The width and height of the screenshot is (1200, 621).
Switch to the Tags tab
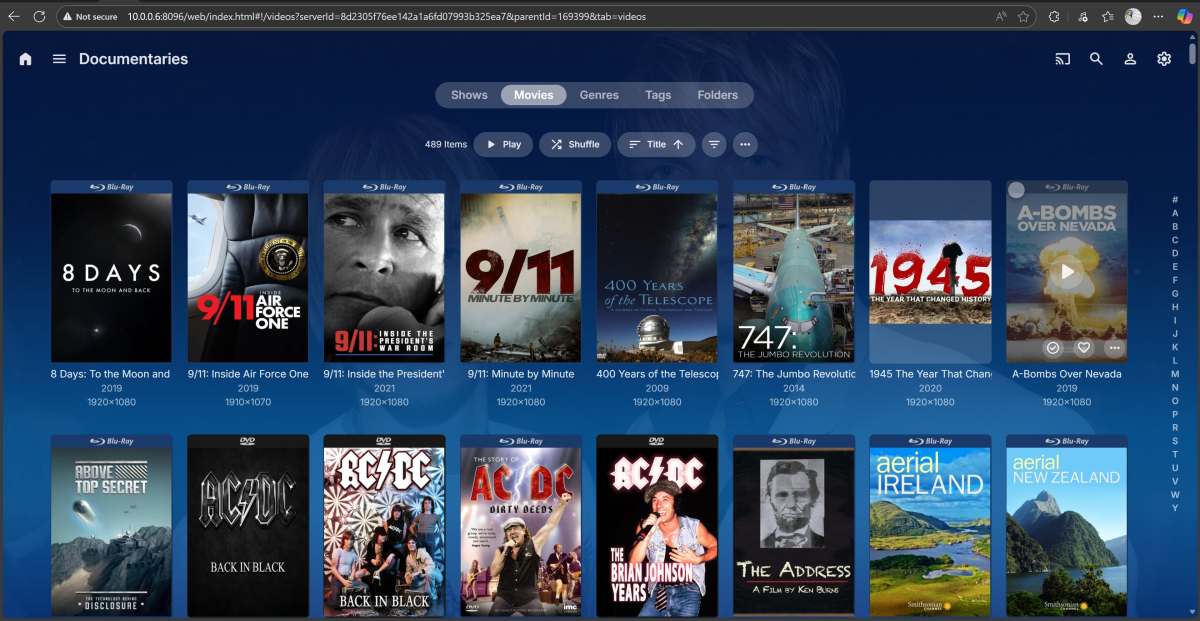658,95
